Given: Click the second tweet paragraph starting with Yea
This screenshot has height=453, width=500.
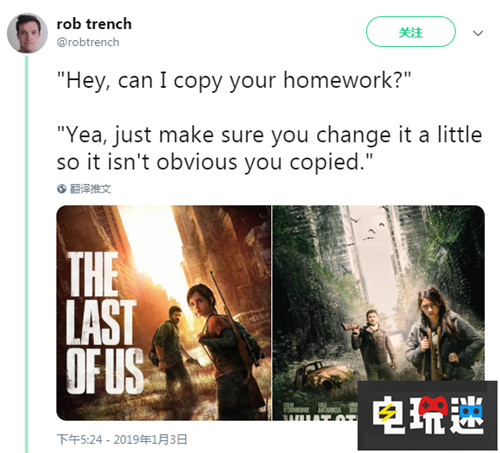Looking at the screenshot, I should click(269, 148).
